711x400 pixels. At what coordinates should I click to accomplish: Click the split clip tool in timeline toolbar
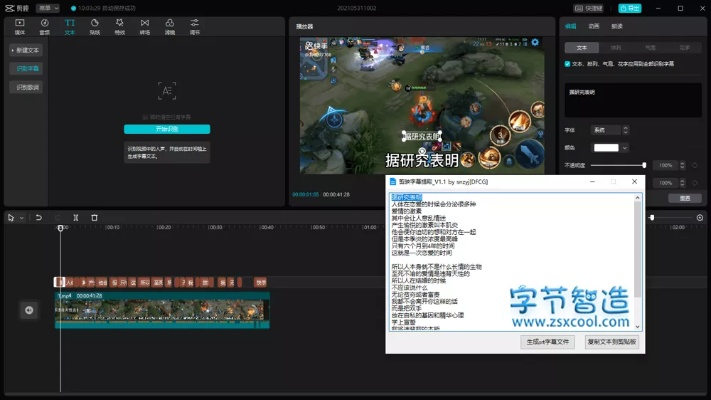click(x=76, y=217)
